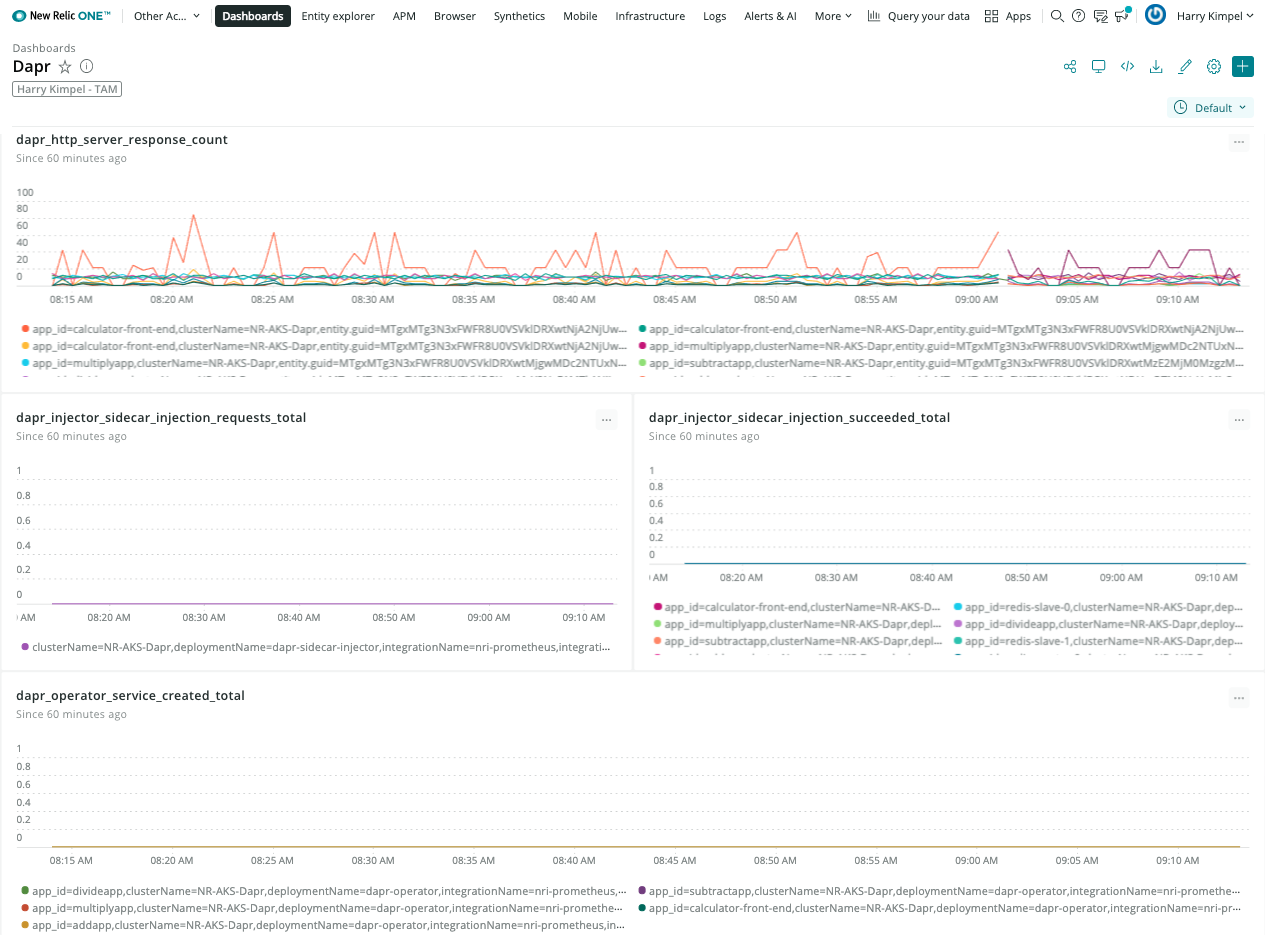Toggle app_id=divideapp series in service_created legend
1265x935 pixels.
[324, 891]
